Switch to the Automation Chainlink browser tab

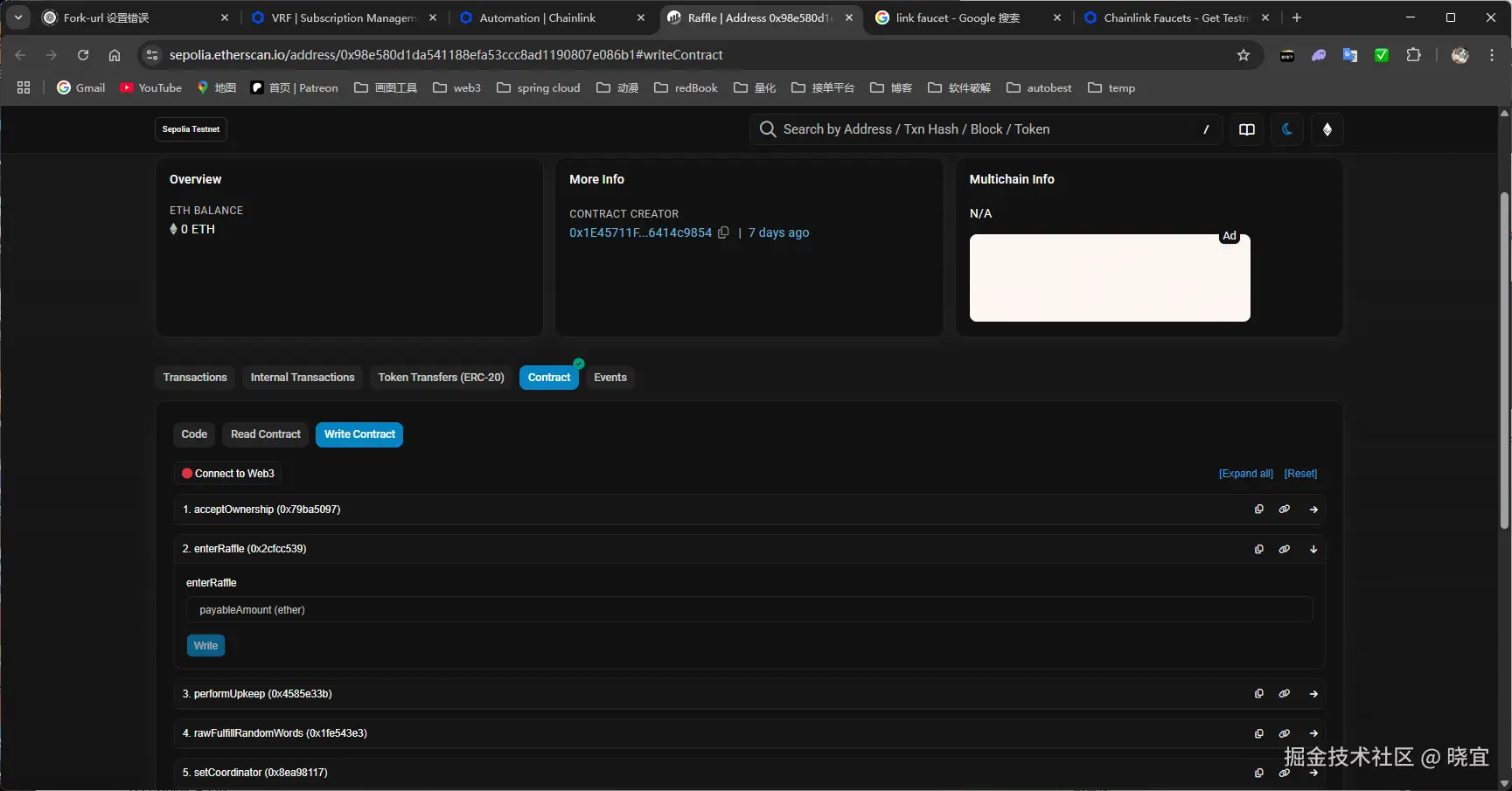[554, 17]
